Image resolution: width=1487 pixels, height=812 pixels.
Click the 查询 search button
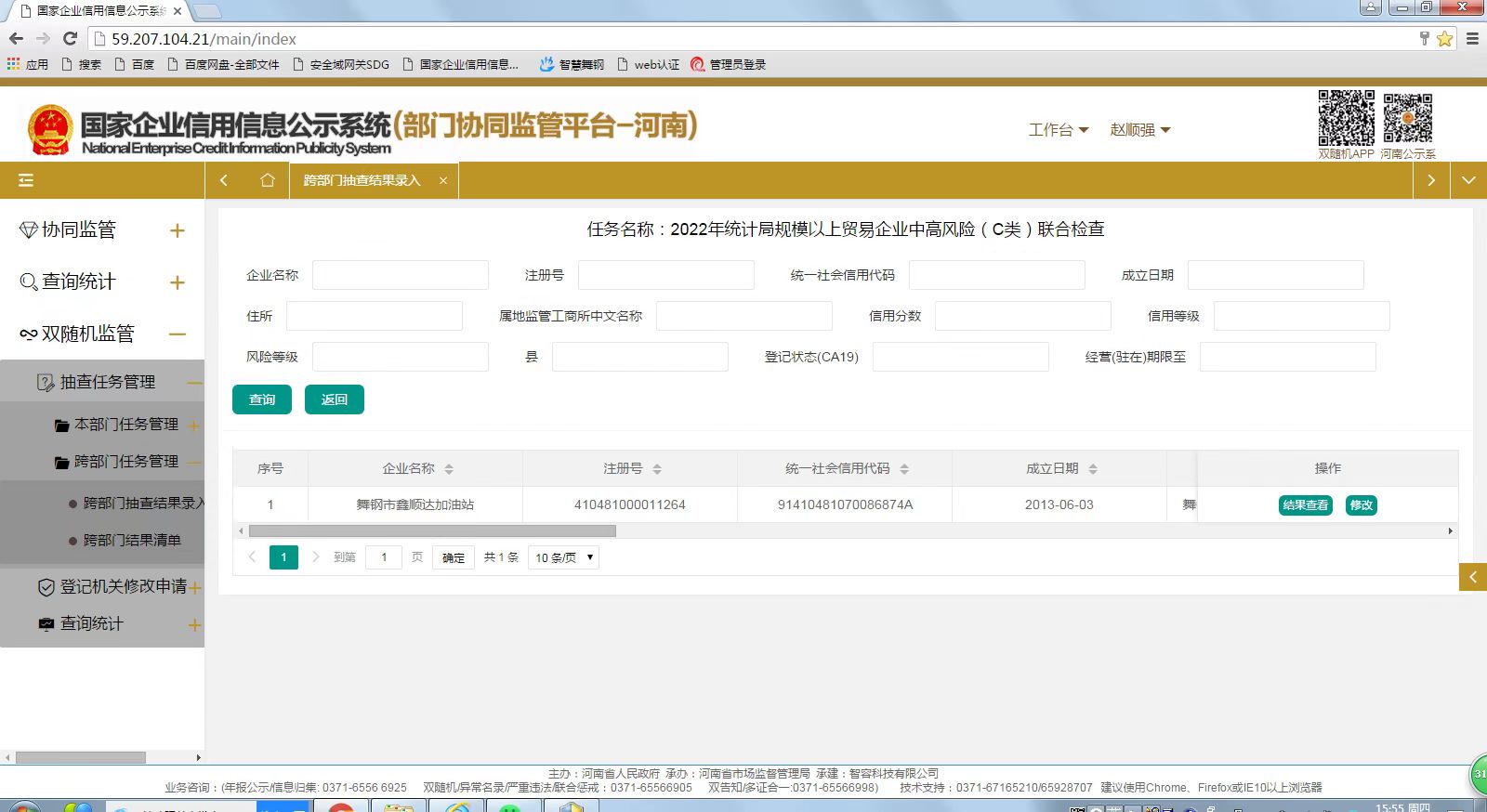[261, 399]
